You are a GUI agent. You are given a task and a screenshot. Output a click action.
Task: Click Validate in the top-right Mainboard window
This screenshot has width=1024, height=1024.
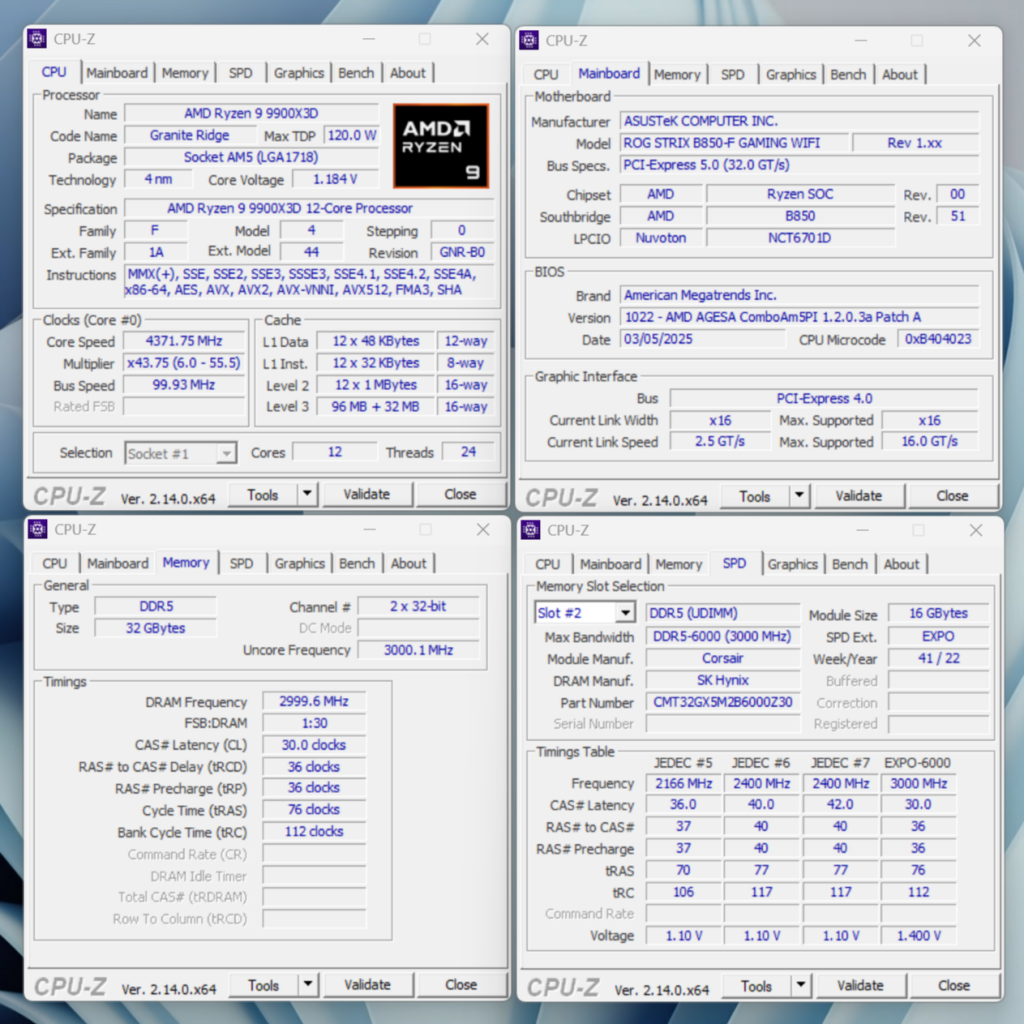[x=859, y=496]
